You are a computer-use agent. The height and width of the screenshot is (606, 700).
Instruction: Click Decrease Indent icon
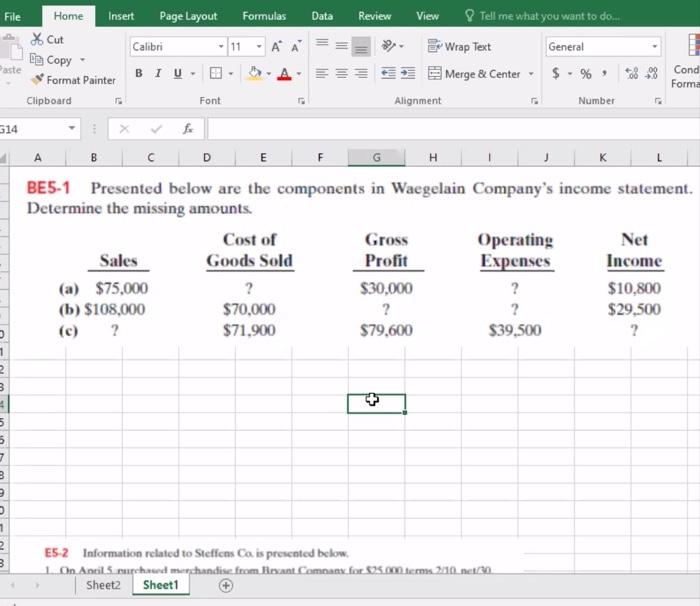pyautogui.click(x=388, y=73)
